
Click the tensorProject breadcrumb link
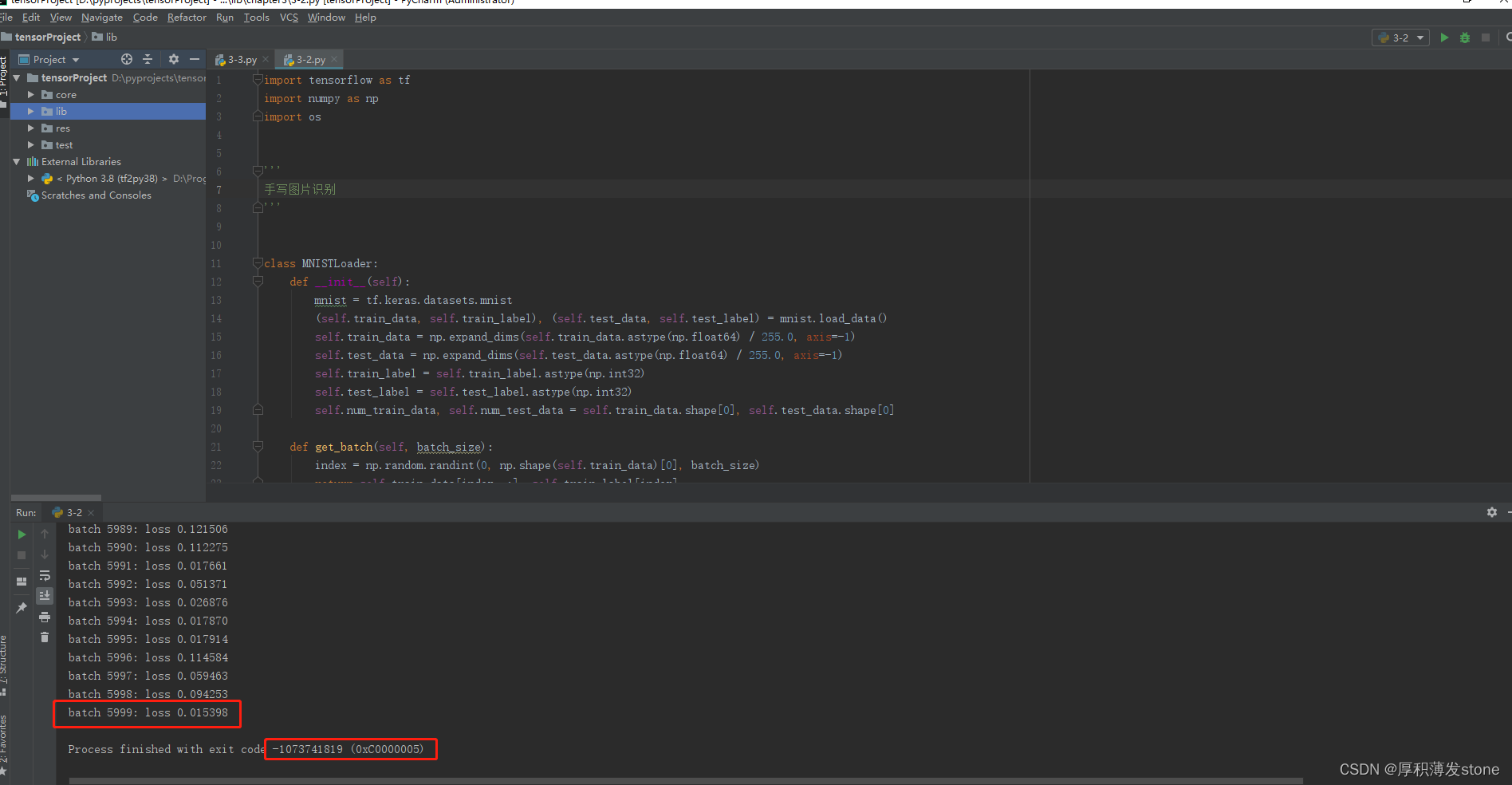tap(48, 37)
